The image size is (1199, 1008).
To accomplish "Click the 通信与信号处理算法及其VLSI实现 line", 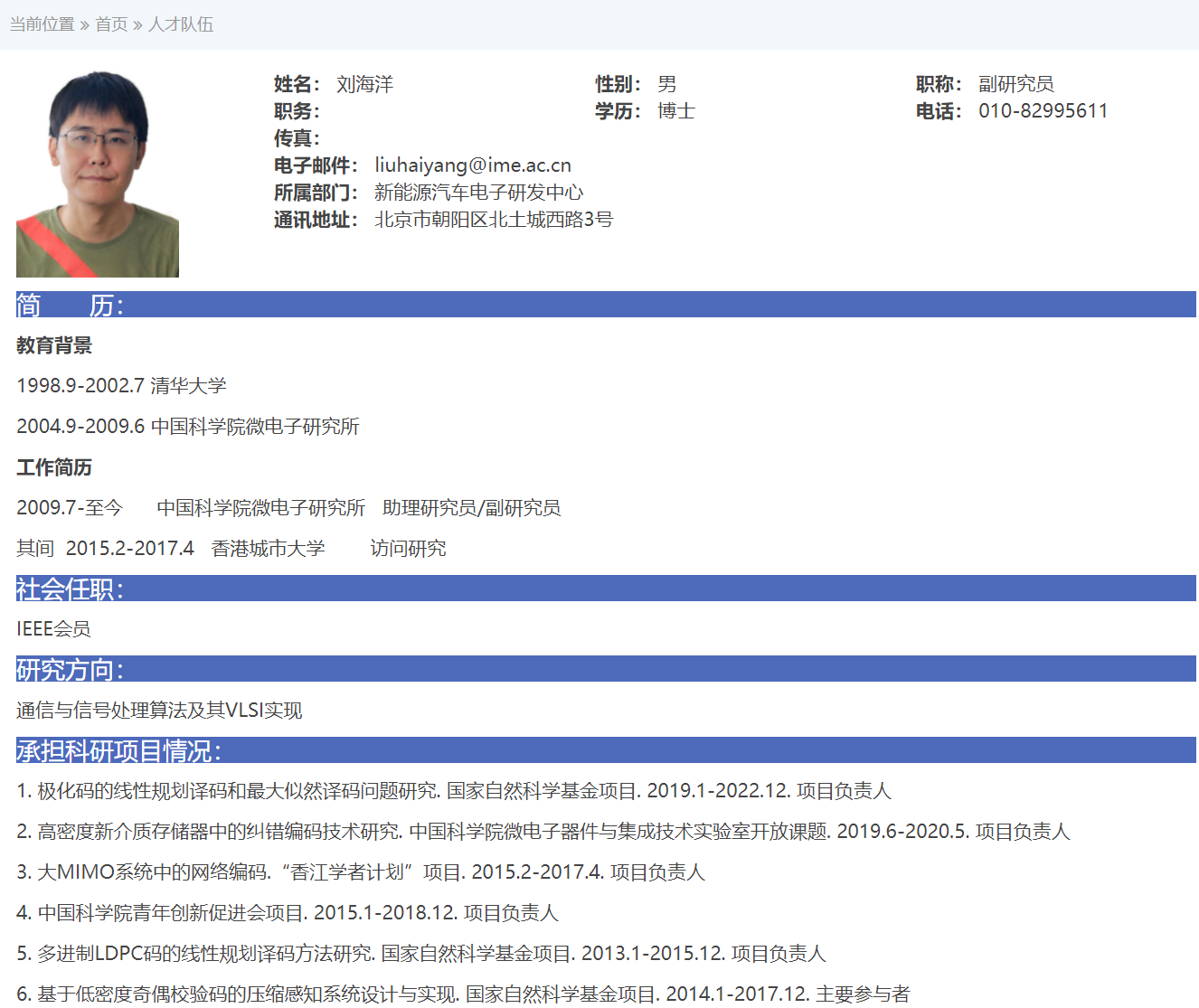I will pos(159,711).
